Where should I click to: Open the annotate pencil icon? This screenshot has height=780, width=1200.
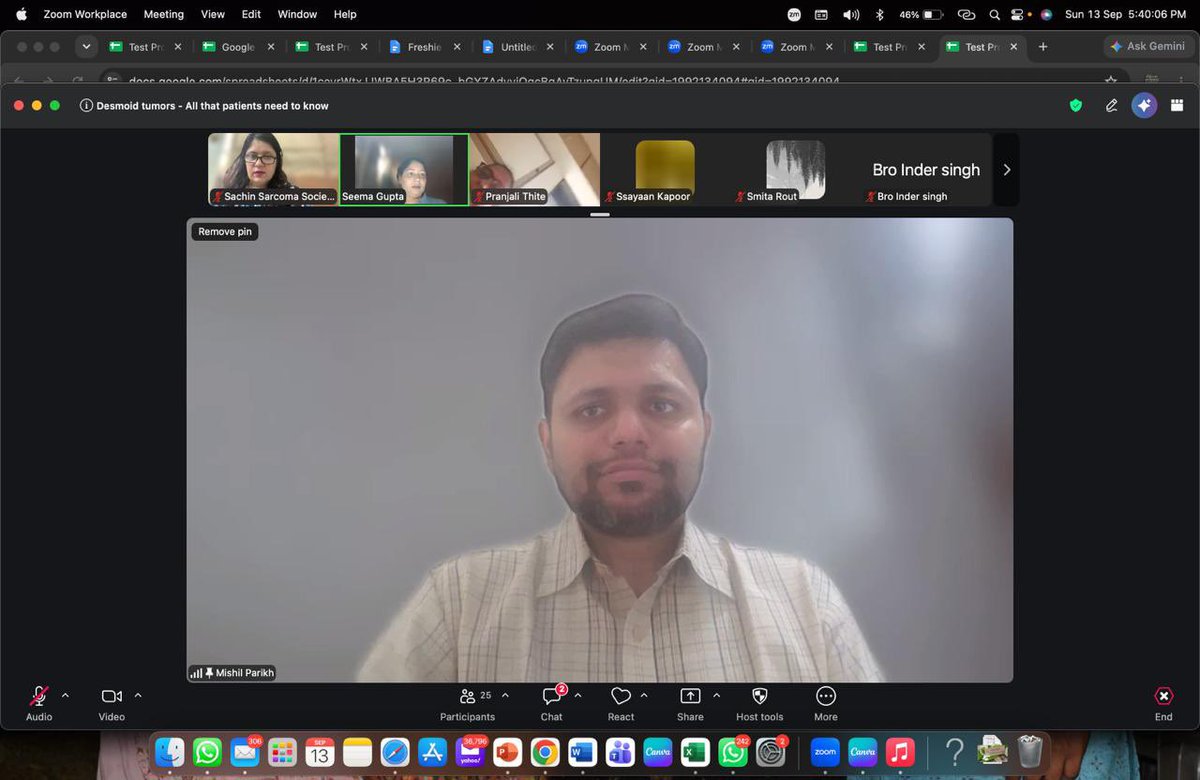1111,105
